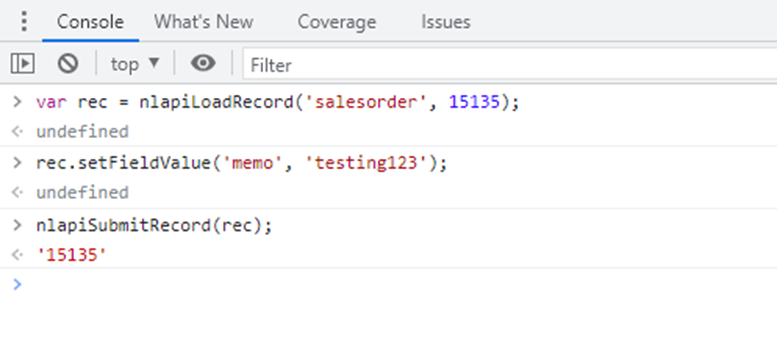
Task: Switch to the Coverage tab
Action: tap(337, 22)
